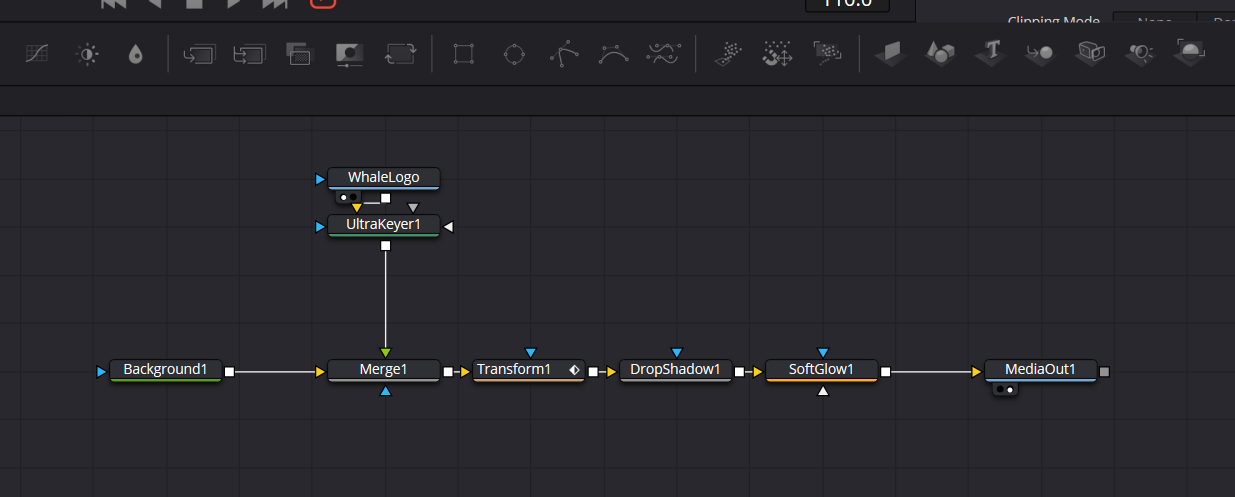Click the blue mask input above Transform1

(x=531, y=352)
